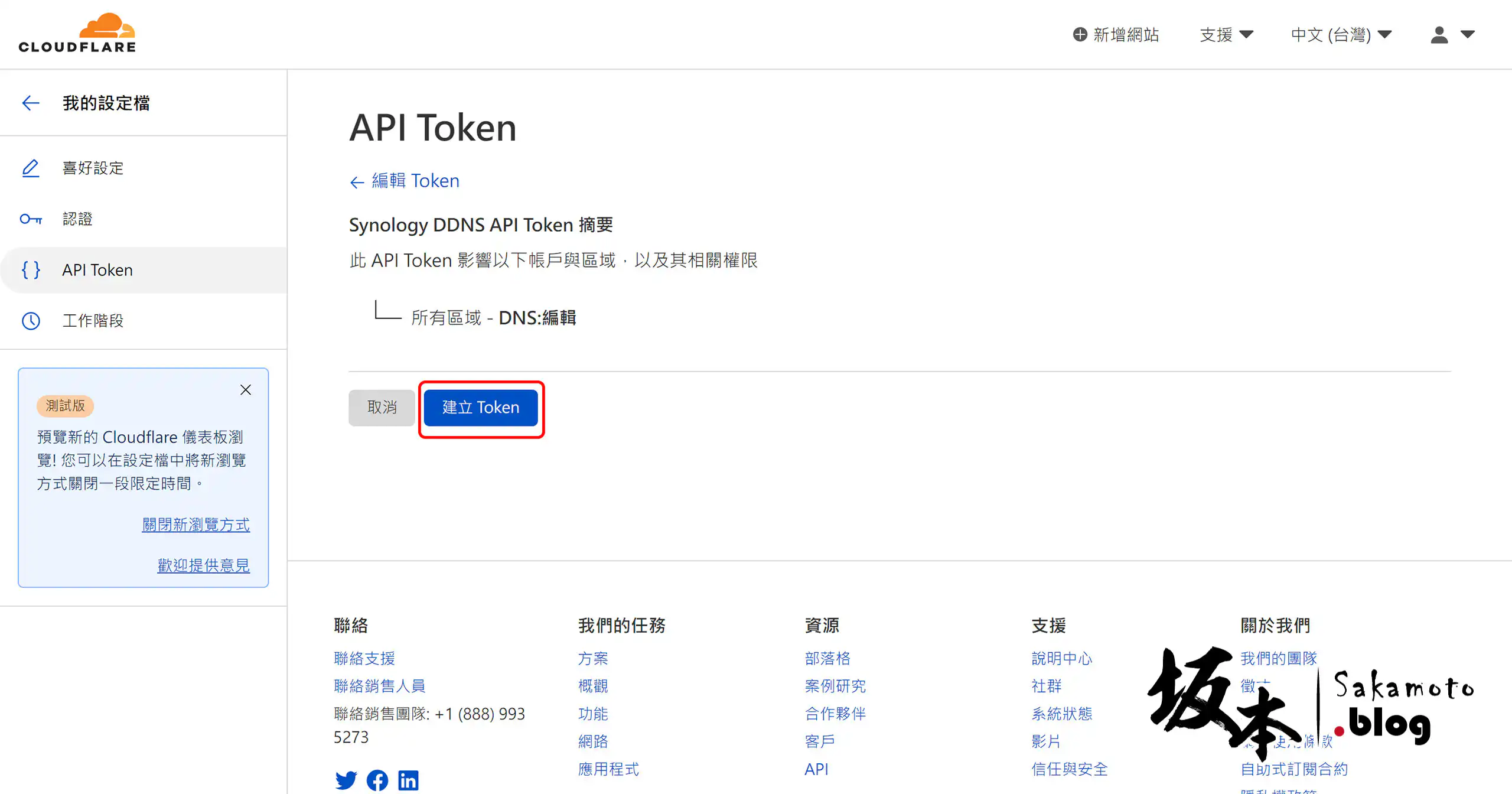Click the plus icon for 新增網站
The height and width of the screenshot is (794, 1512).
1080,34
